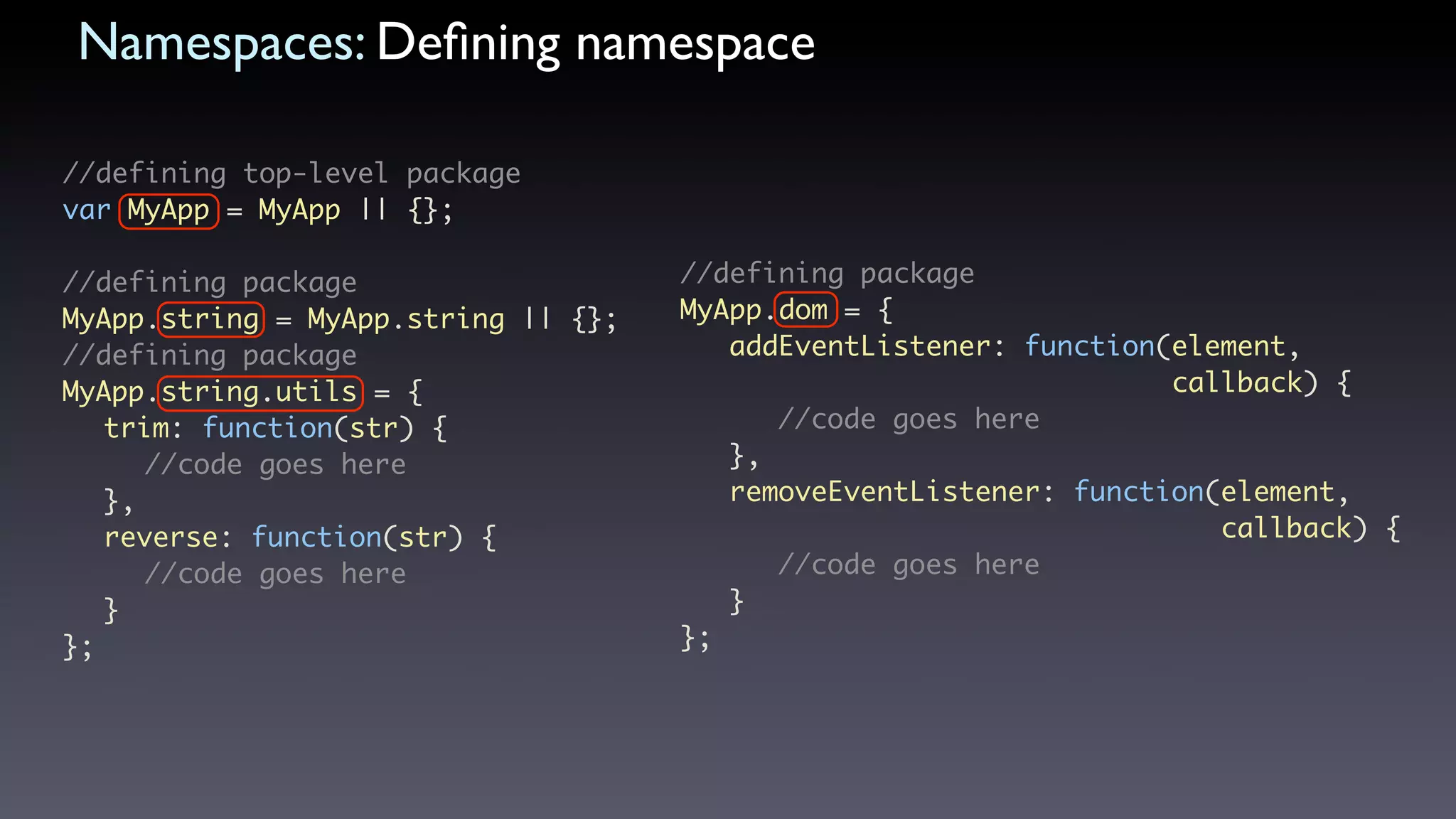Screen dimensions: 1456x819
Task: Click '//code goes here' under trim
Action: coord(275,465)
